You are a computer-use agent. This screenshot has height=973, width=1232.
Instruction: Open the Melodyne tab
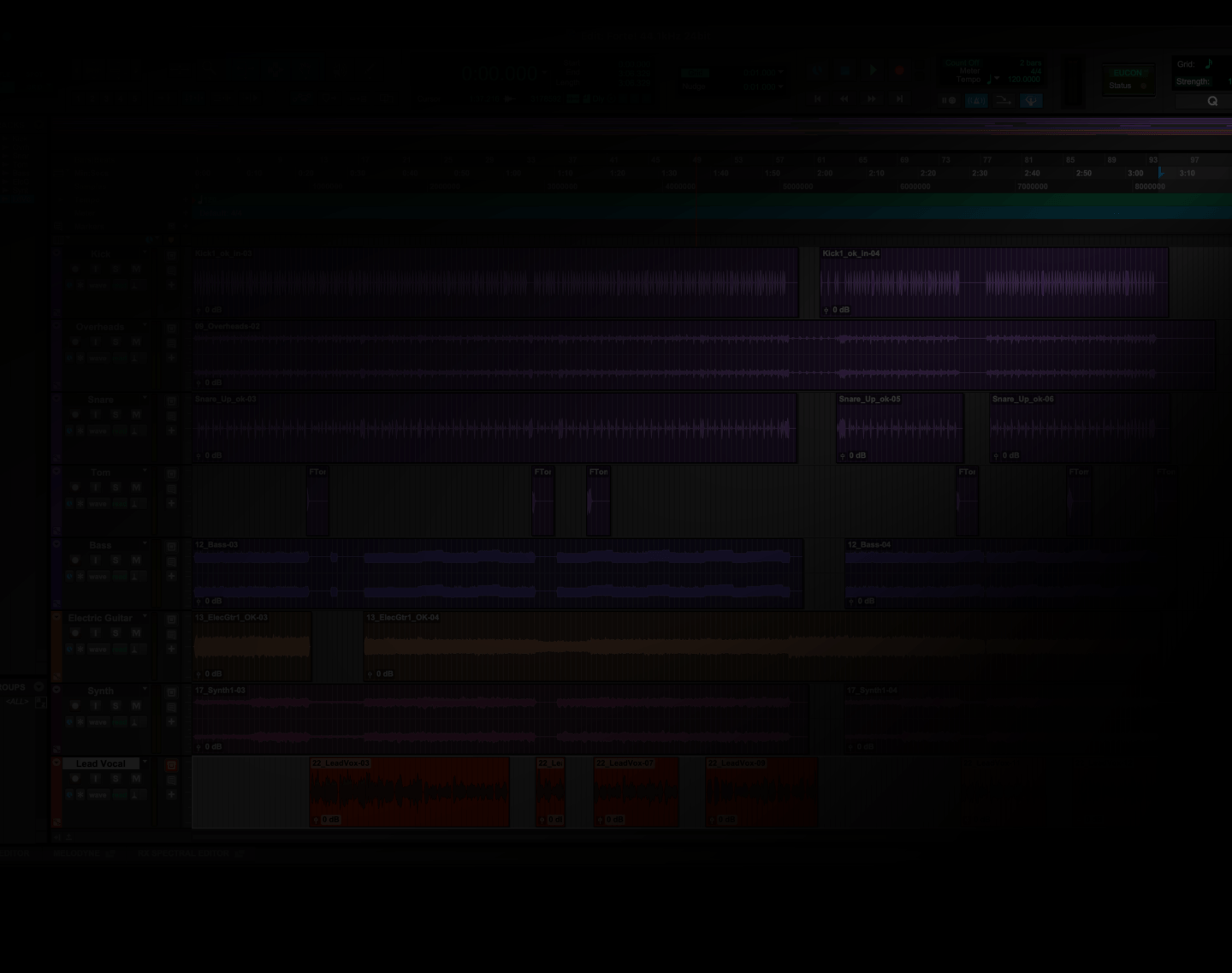tap(83, 853)
